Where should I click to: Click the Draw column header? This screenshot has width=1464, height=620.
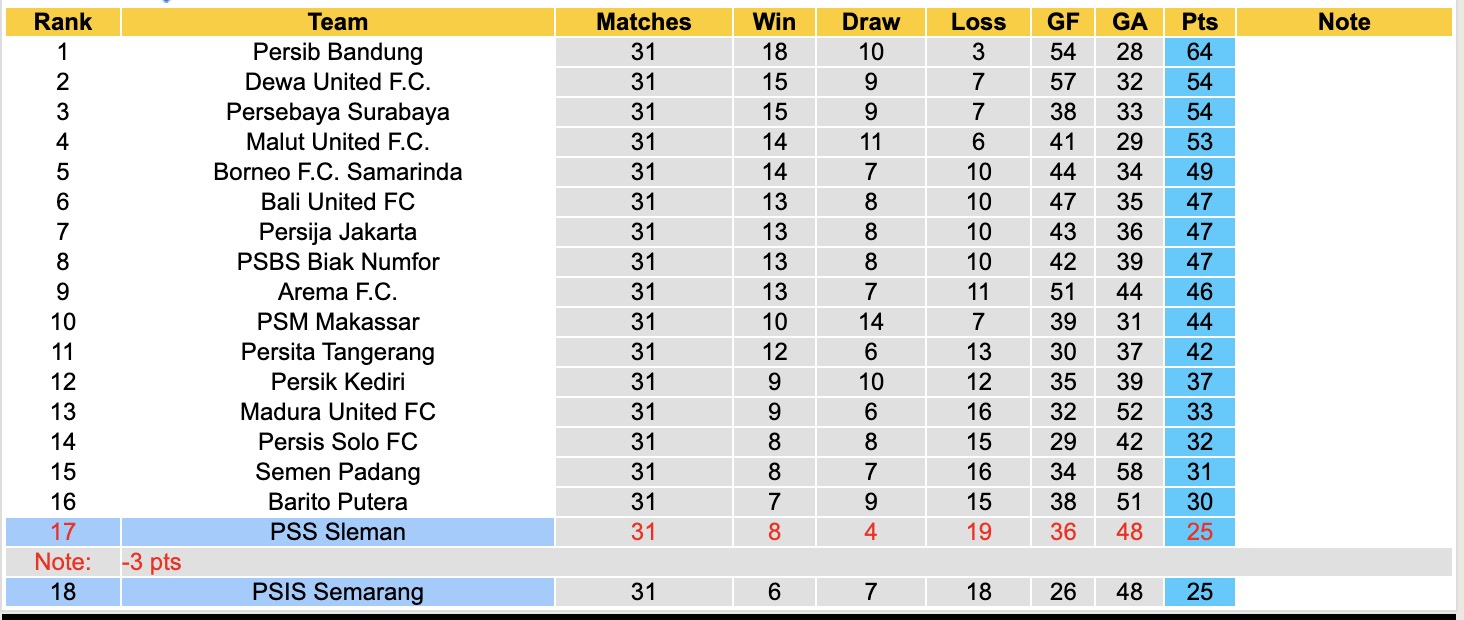[870, 22]
